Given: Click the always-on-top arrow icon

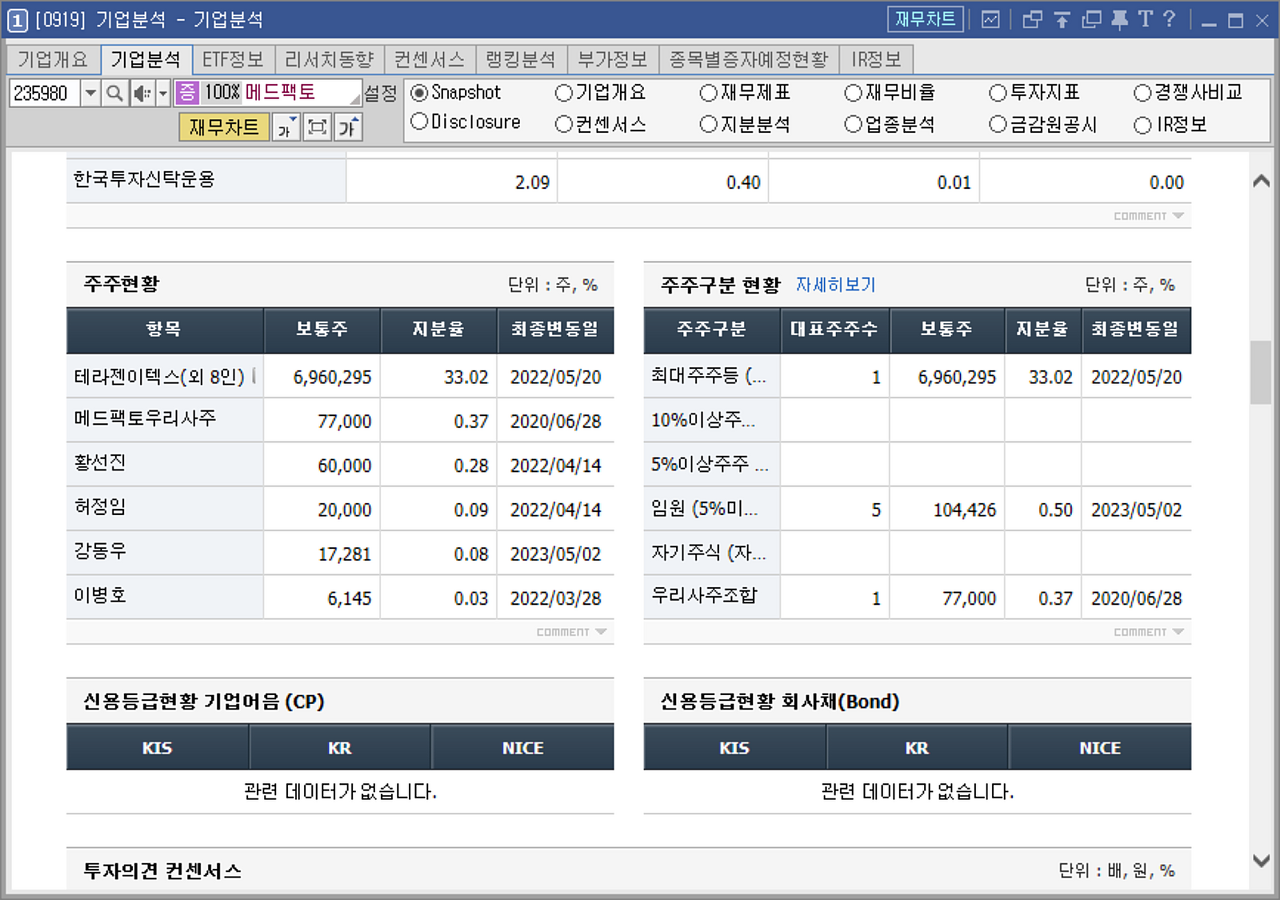Looking at the screenshot, I should coord(1061,20).
